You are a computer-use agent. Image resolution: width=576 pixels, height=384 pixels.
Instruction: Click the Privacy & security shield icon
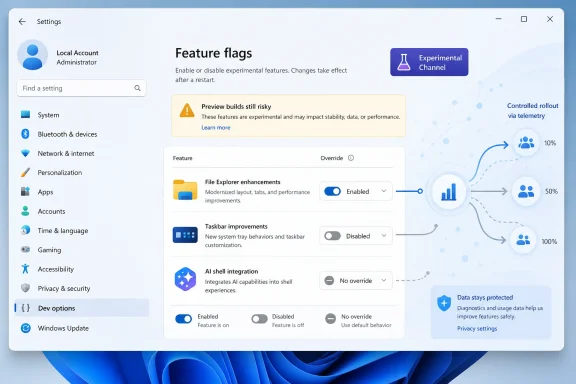click(x=25, y=288)
